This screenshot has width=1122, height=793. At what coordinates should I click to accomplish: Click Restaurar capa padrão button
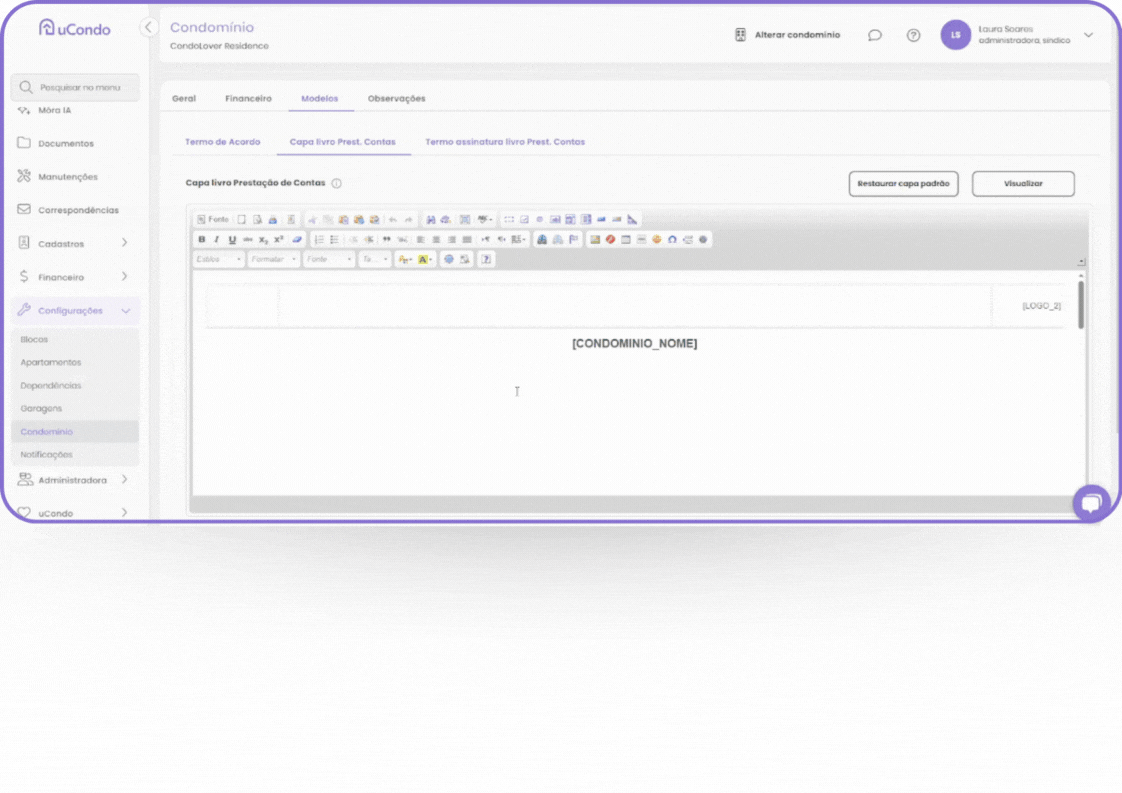click(903, 184)
